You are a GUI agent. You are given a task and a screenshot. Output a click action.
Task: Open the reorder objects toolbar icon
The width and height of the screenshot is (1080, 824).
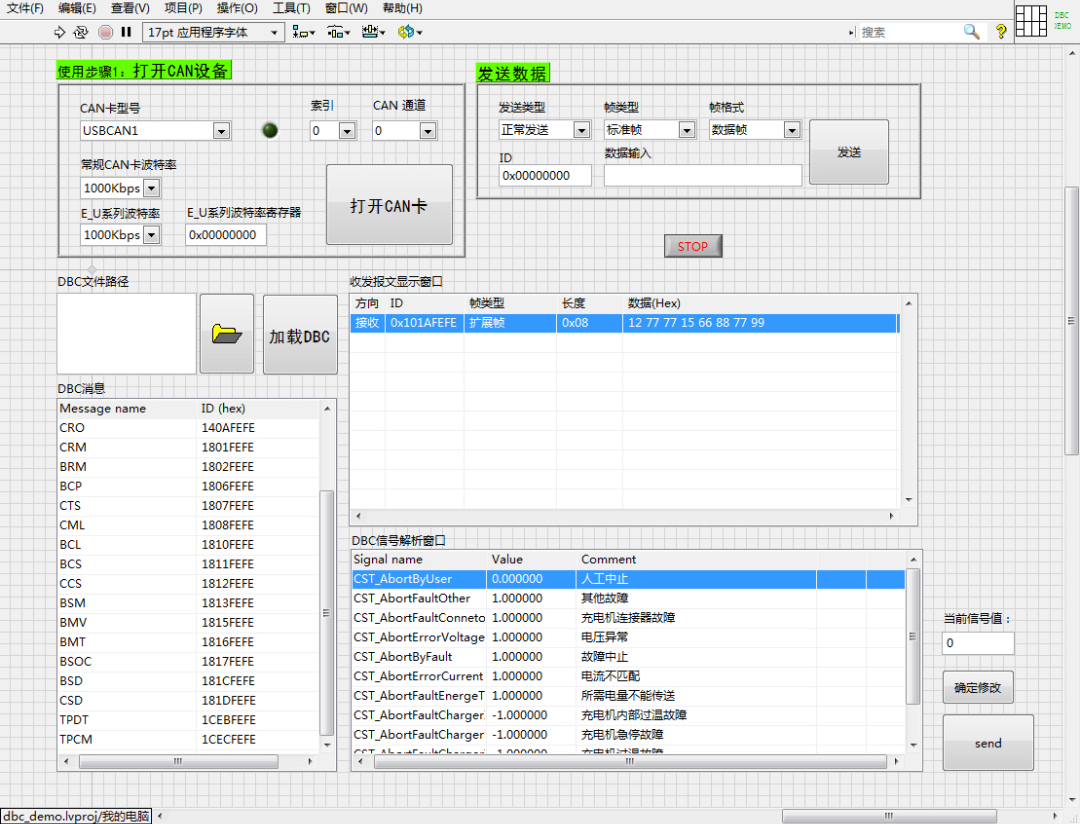pos(407,31)
